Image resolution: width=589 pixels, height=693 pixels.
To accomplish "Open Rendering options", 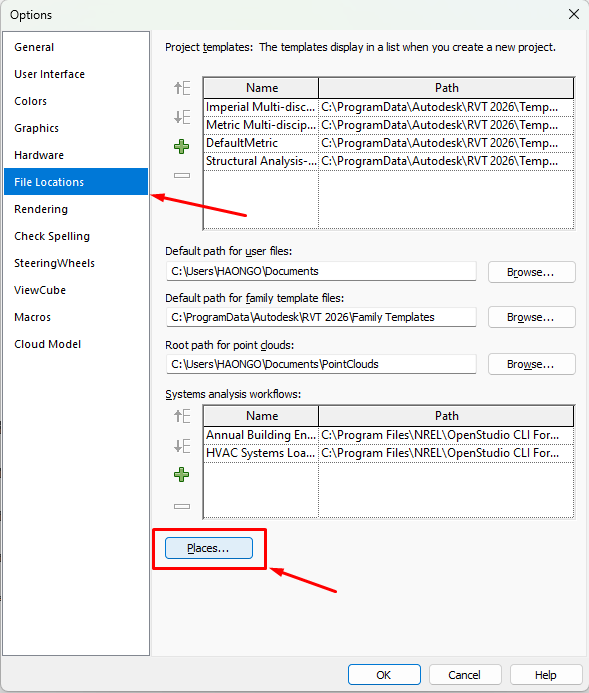I will click(76, 209).
